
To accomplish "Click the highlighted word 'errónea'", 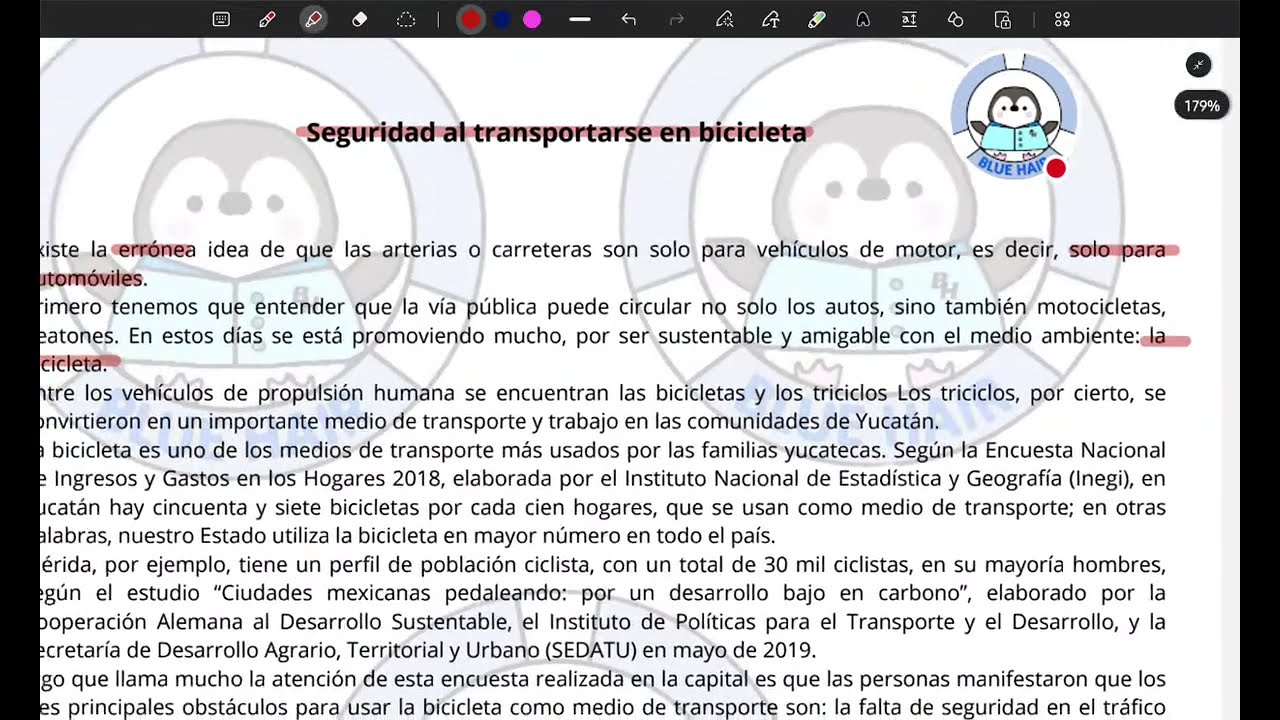I will (157, 249).
